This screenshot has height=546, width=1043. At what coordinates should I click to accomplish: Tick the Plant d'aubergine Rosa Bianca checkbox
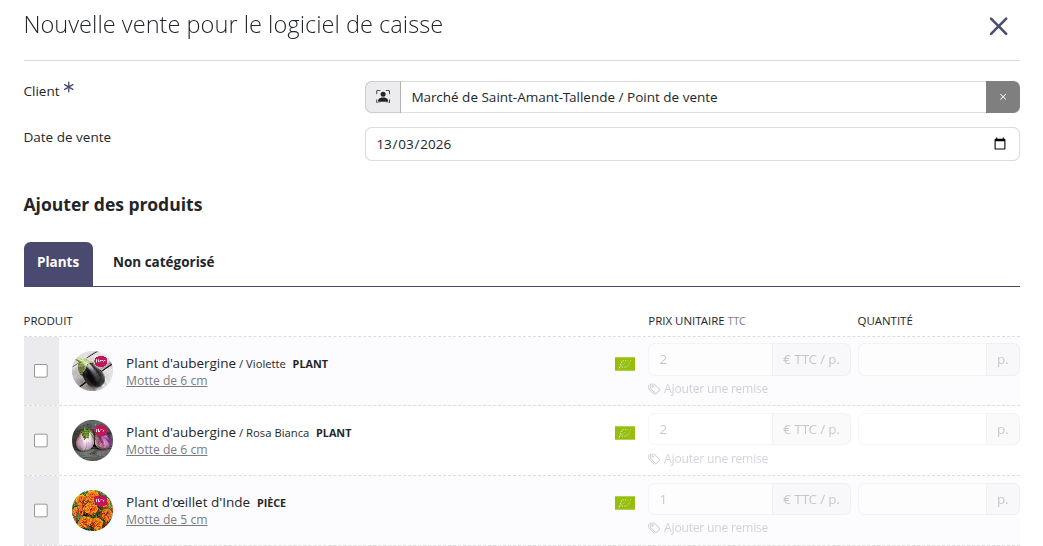pos(41,440)
